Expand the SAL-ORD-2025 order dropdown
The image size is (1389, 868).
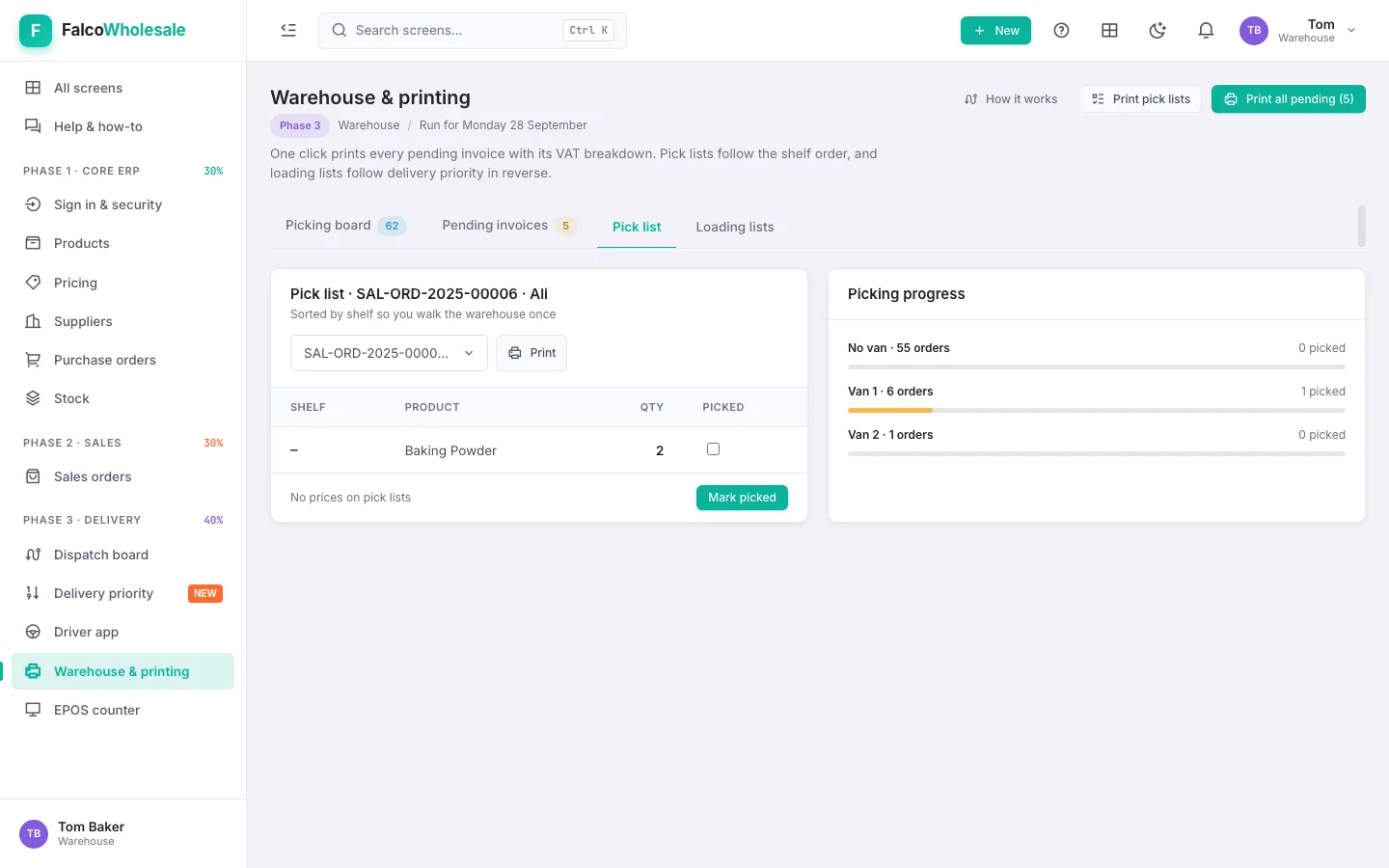pyautogui.click(x=389, y=353)
